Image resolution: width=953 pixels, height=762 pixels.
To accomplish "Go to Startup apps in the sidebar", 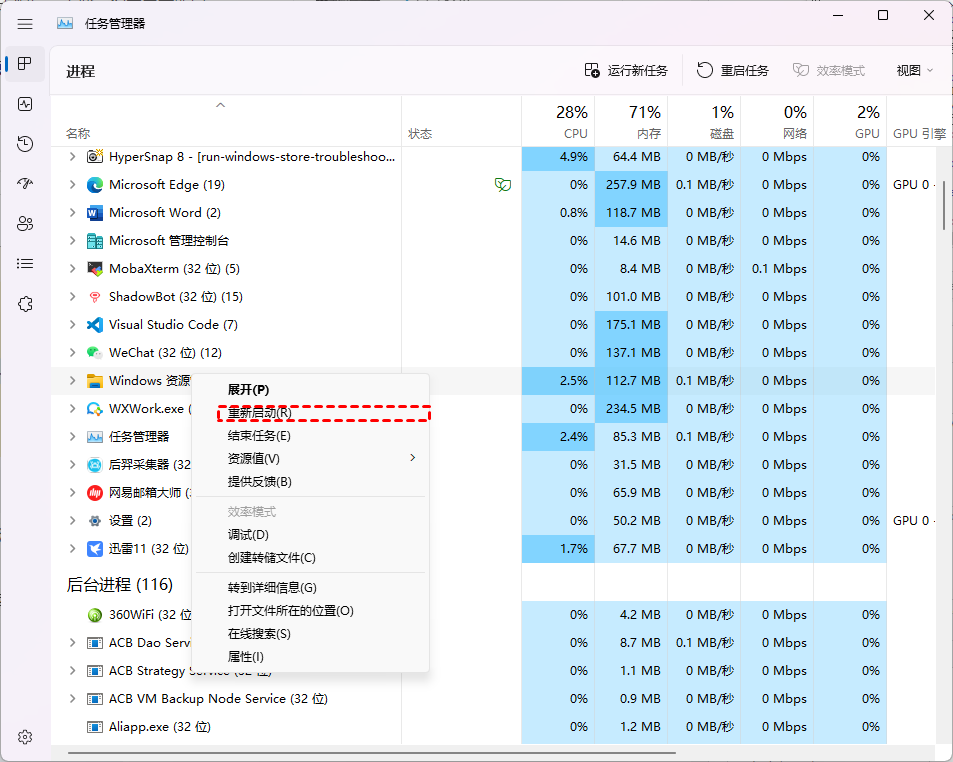I will tap(25, 184).
